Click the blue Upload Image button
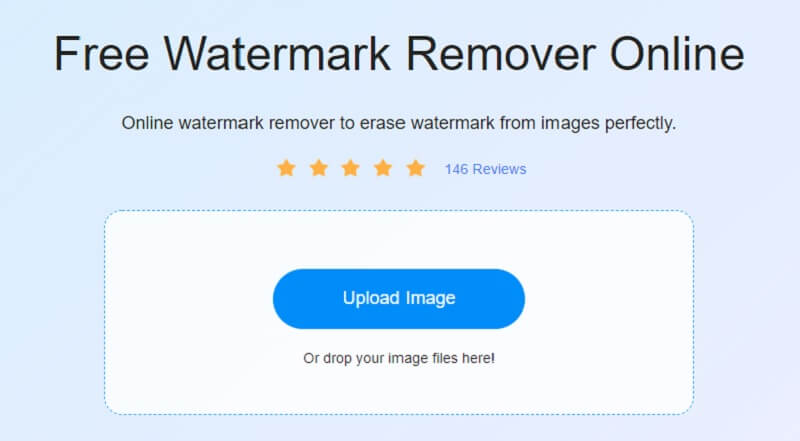This screenshot has height=441, width=800. tap(399, 299)
